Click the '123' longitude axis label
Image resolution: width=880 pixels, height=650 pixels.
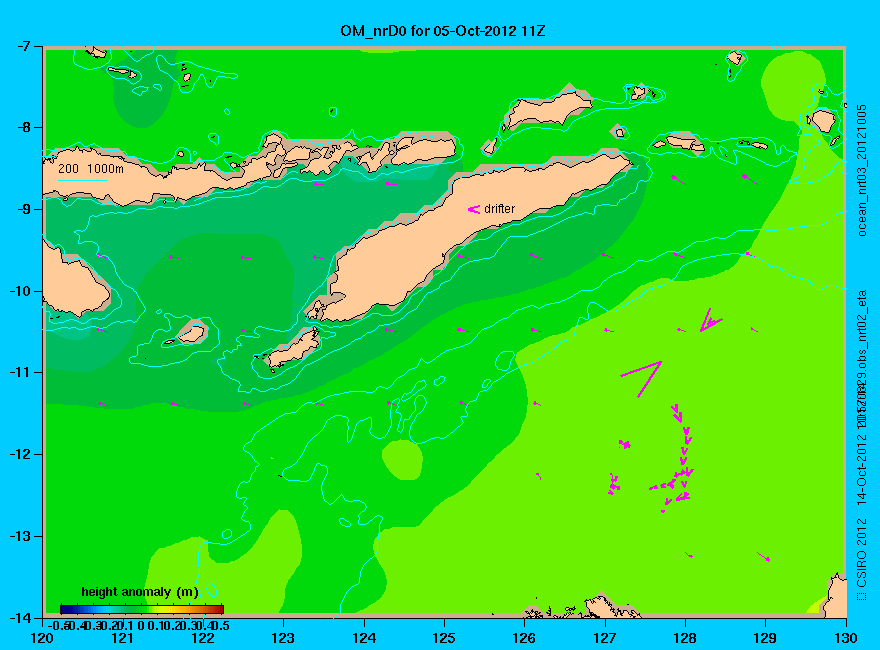[x=283, y=638]
